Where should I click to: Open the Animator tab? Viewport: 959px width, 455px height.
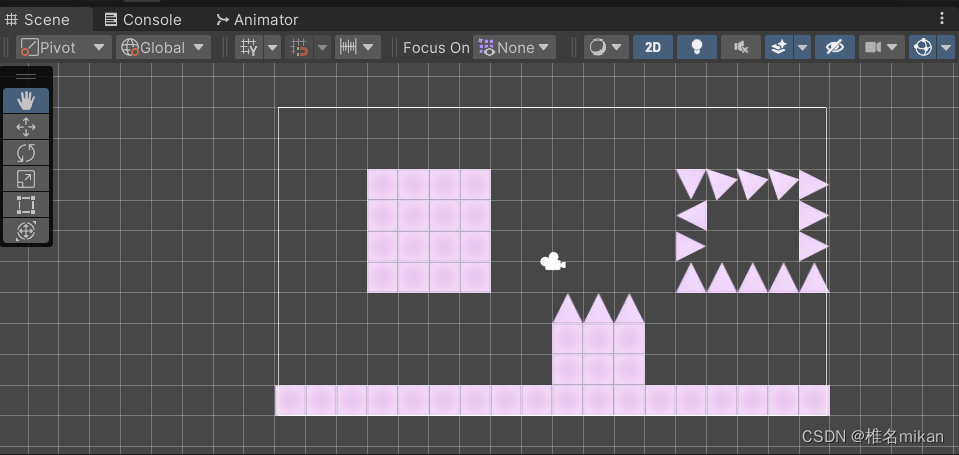coord(257,20)
